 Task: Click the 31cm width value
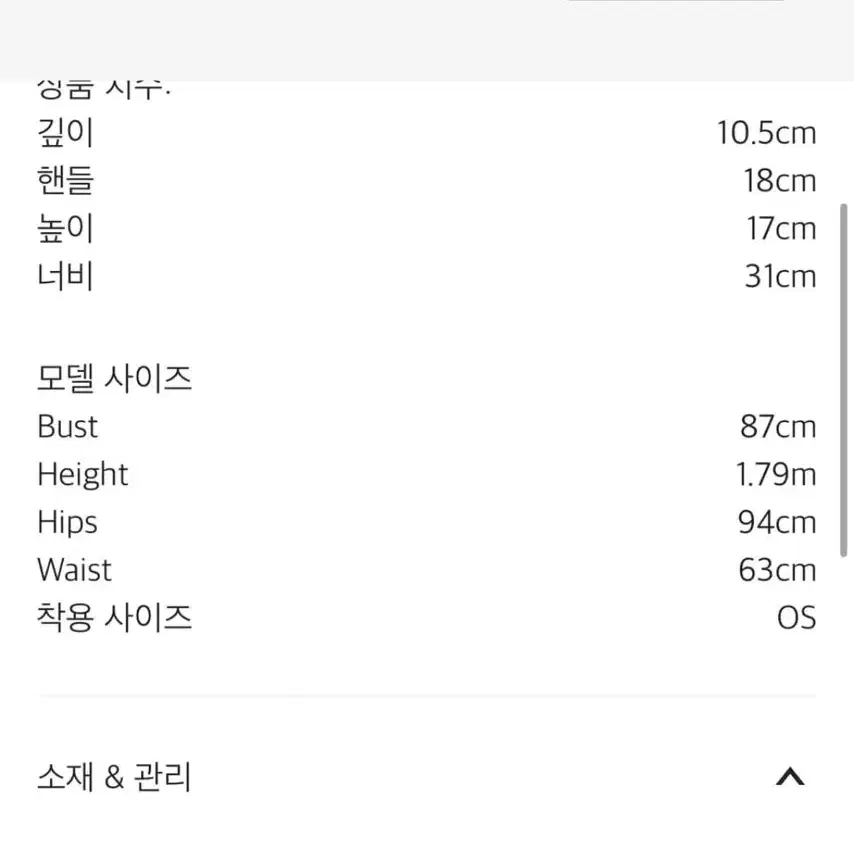(780, 276)
